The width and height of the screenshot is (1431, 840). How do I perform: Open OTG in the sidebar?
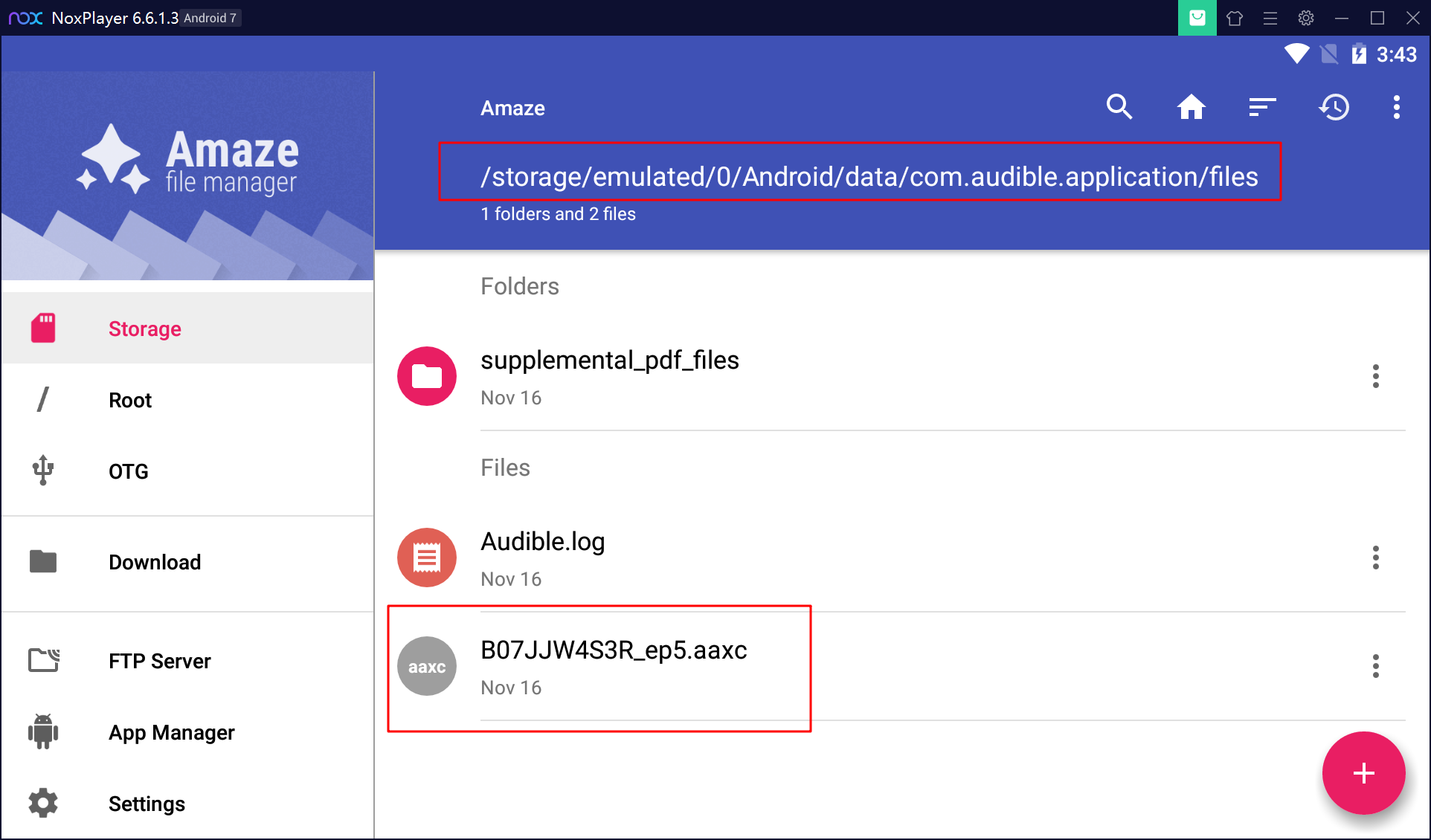pyautogui.click(x=187, y=471)
